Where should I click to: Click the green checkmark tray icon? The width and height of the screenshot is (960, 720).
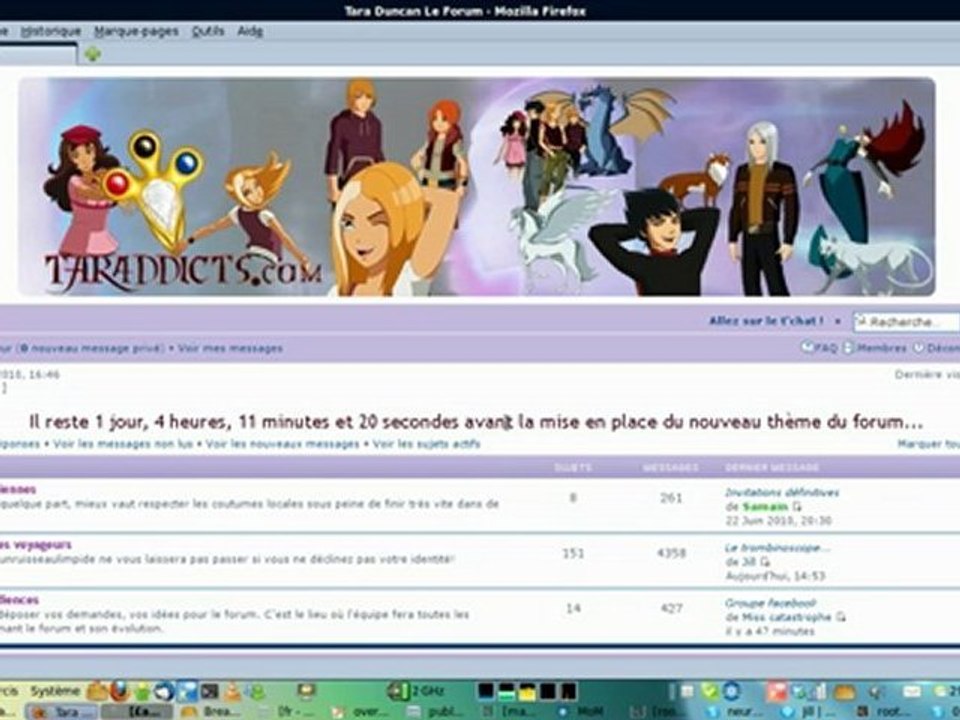pos(710,691)
